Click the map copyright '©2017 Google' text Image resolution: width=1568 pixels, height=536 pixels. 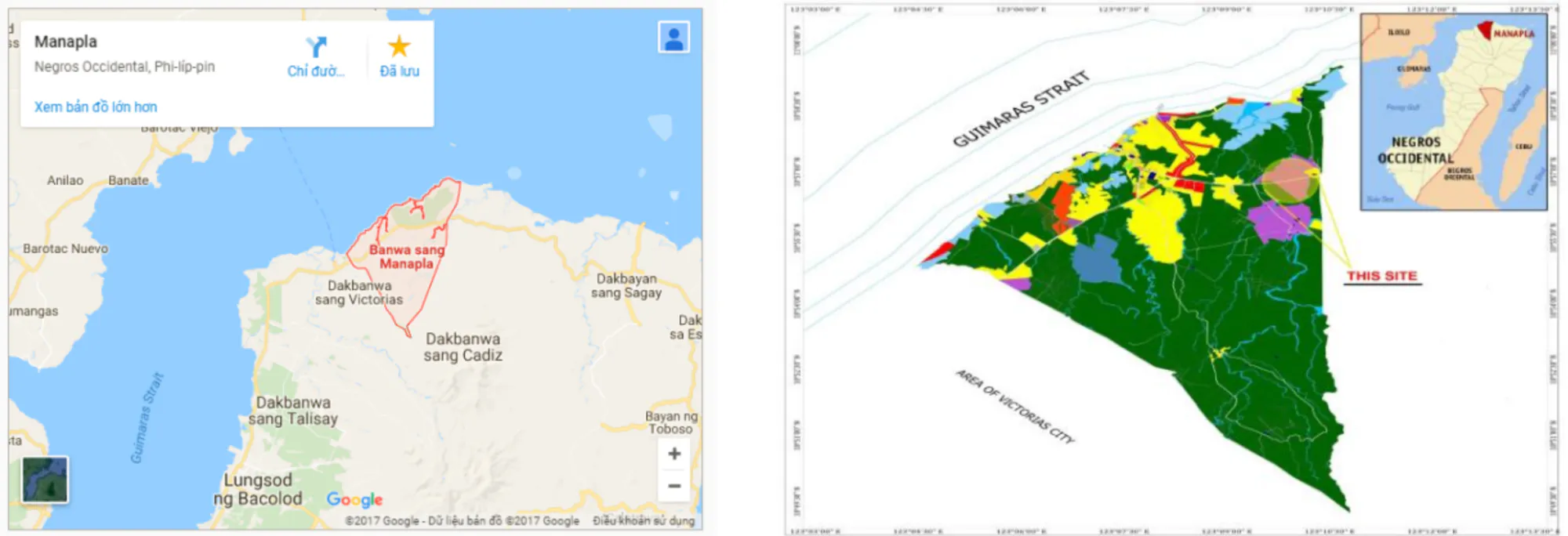pyautogui.click(x=383, y=520)
